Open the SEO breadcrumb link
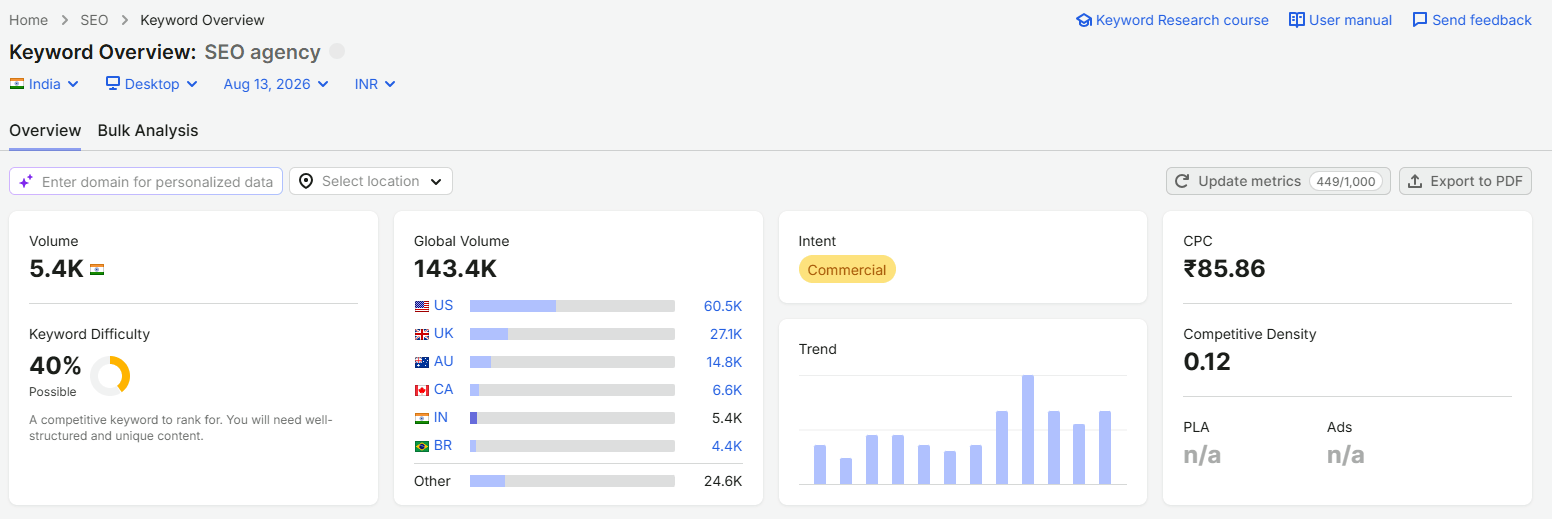The width and height of the screenshot is (1552, 519). click(94, 20)
